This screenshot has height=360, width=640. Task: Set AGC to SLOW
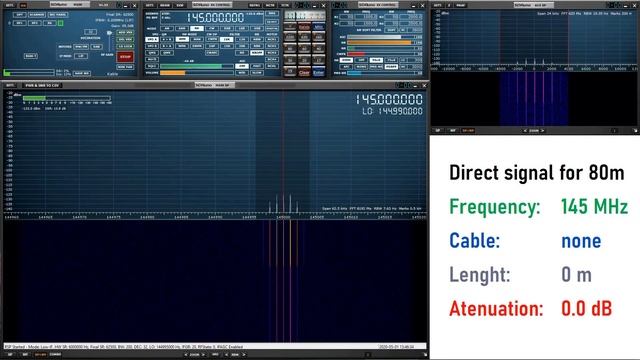(x=257, y=73)
